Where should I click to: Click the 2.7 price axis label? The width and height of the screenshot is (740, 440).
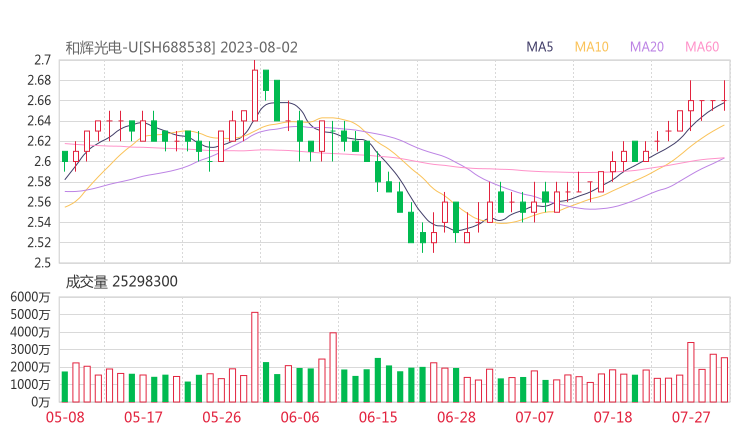coord(42,60)
